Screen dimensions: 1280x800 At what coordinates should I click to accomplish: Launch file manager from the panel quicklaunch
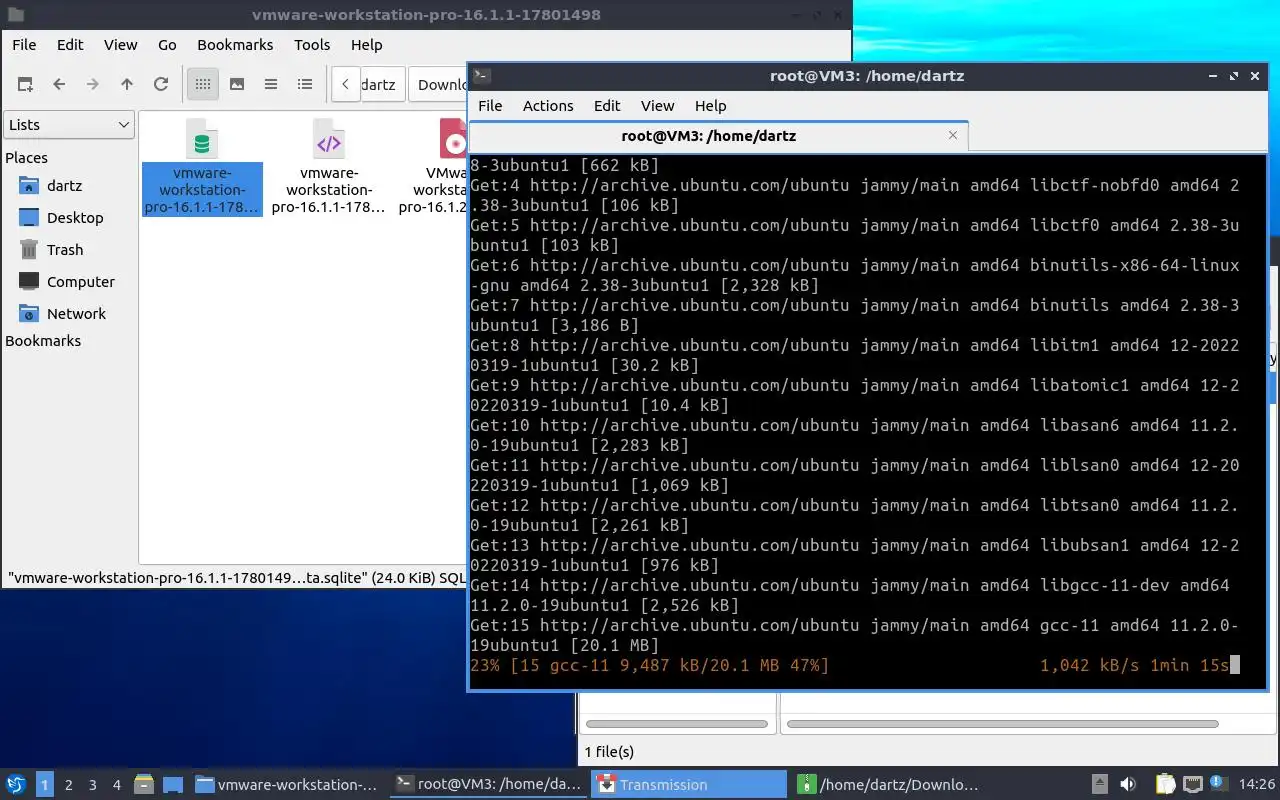coord(143,785)
